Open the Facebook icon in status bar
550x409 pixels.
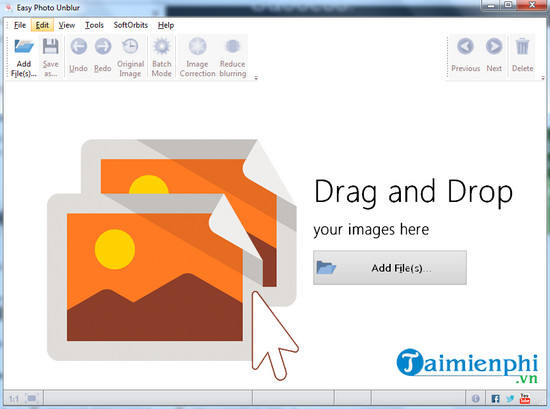(x=495, y=398)
